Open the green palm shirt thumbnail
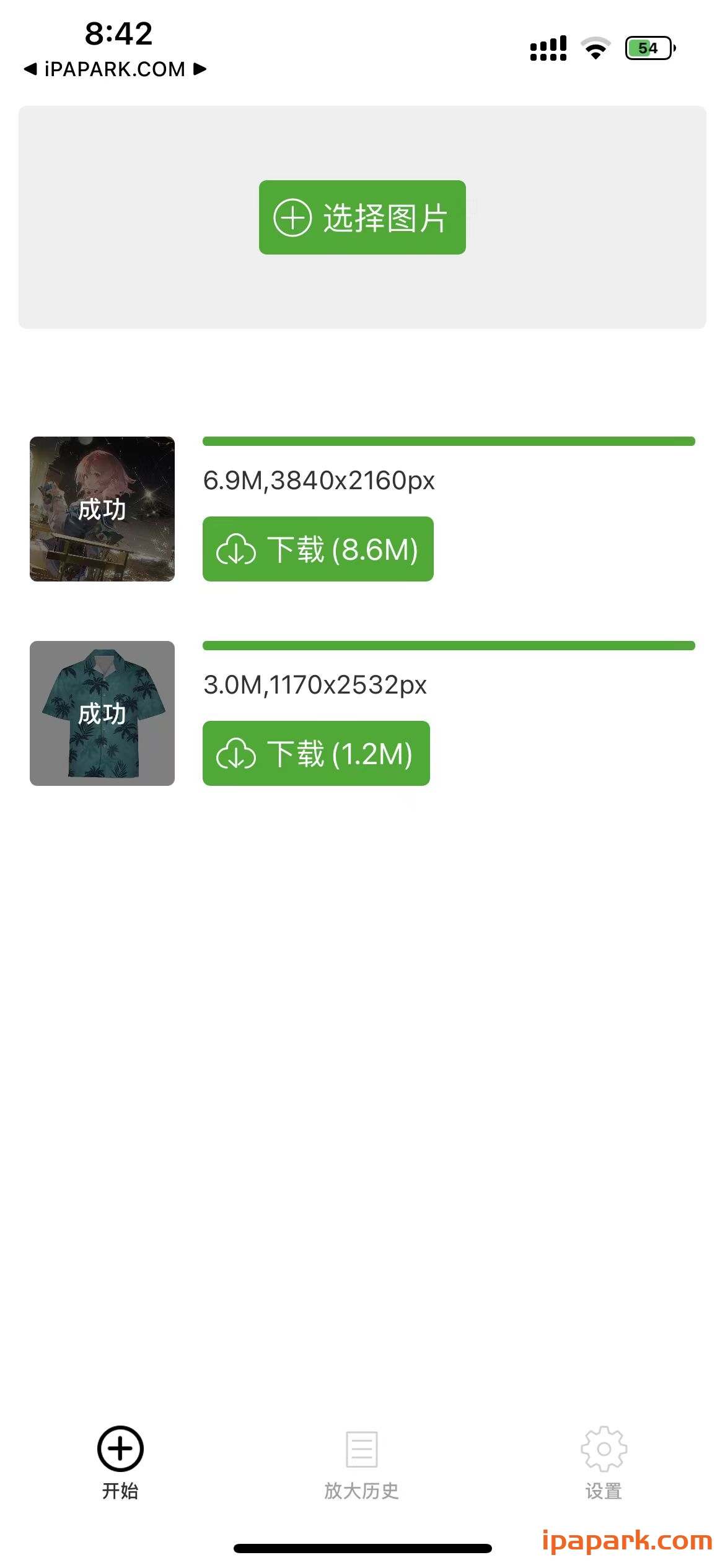The height and width of the screenshot is (1568, 725). [x=102, y=713]
